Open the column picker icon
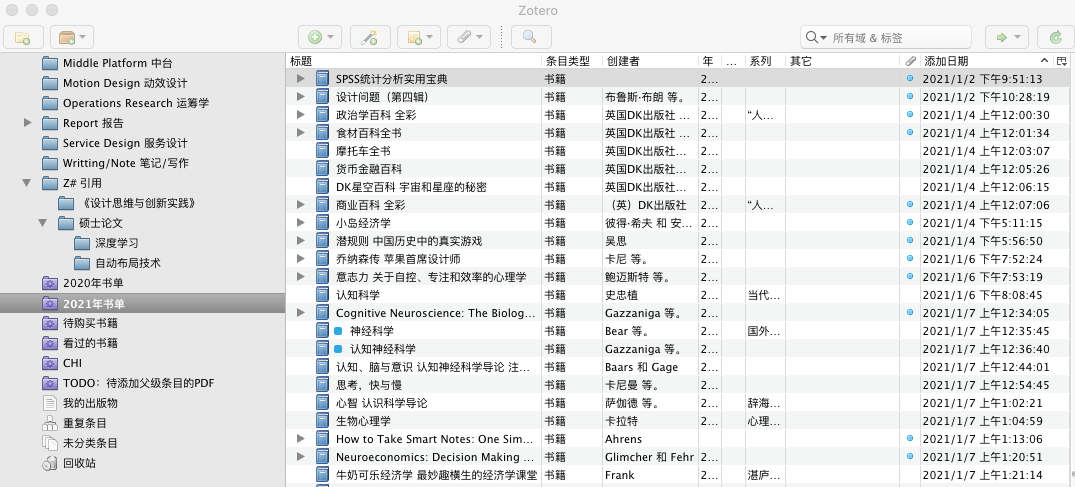 (x=1062, y=61)
